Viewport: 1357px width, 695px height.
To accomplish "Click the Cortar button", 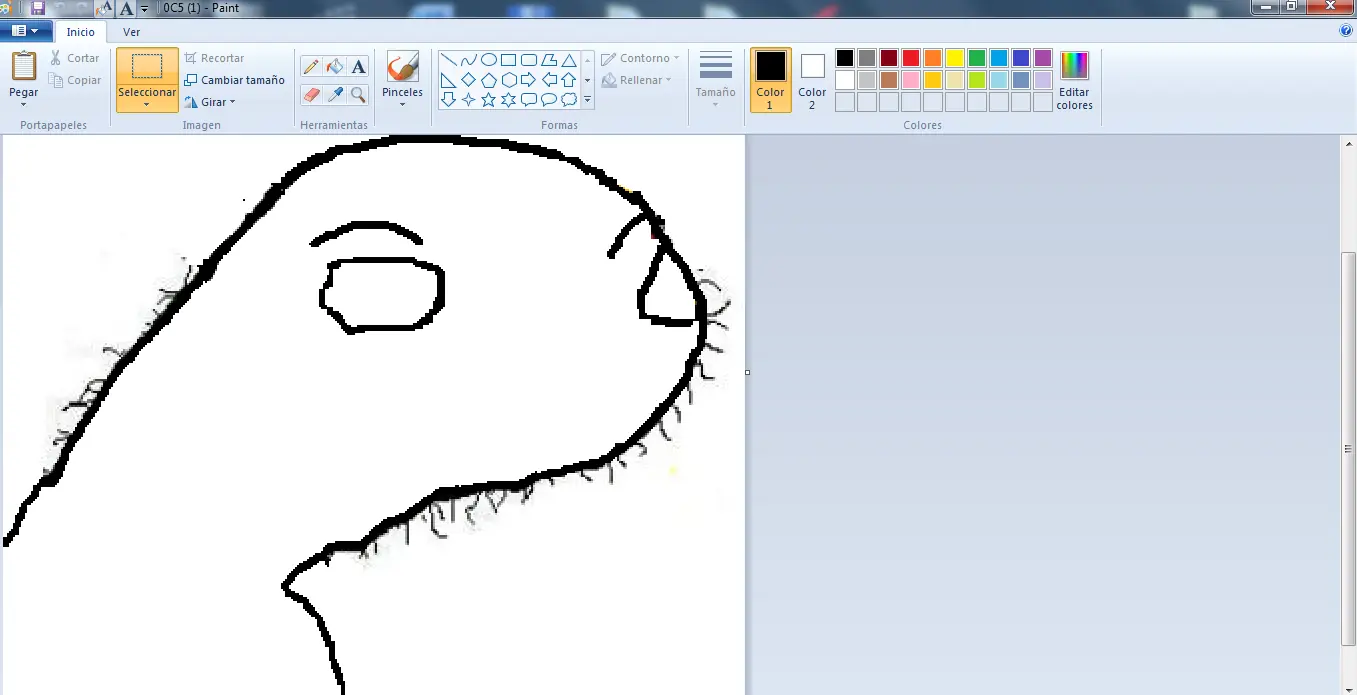I will [76, 58].
